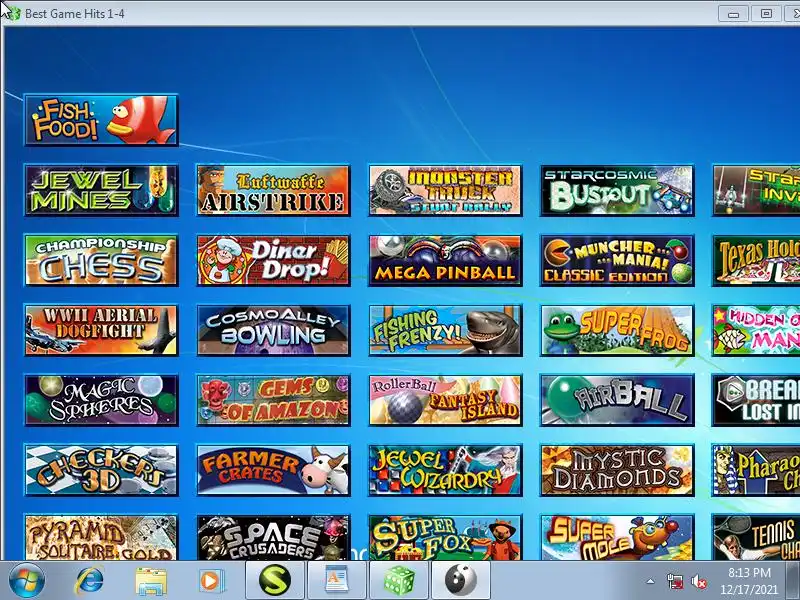Open the Windows Start menu orb
800x600 pixels.
26,581
